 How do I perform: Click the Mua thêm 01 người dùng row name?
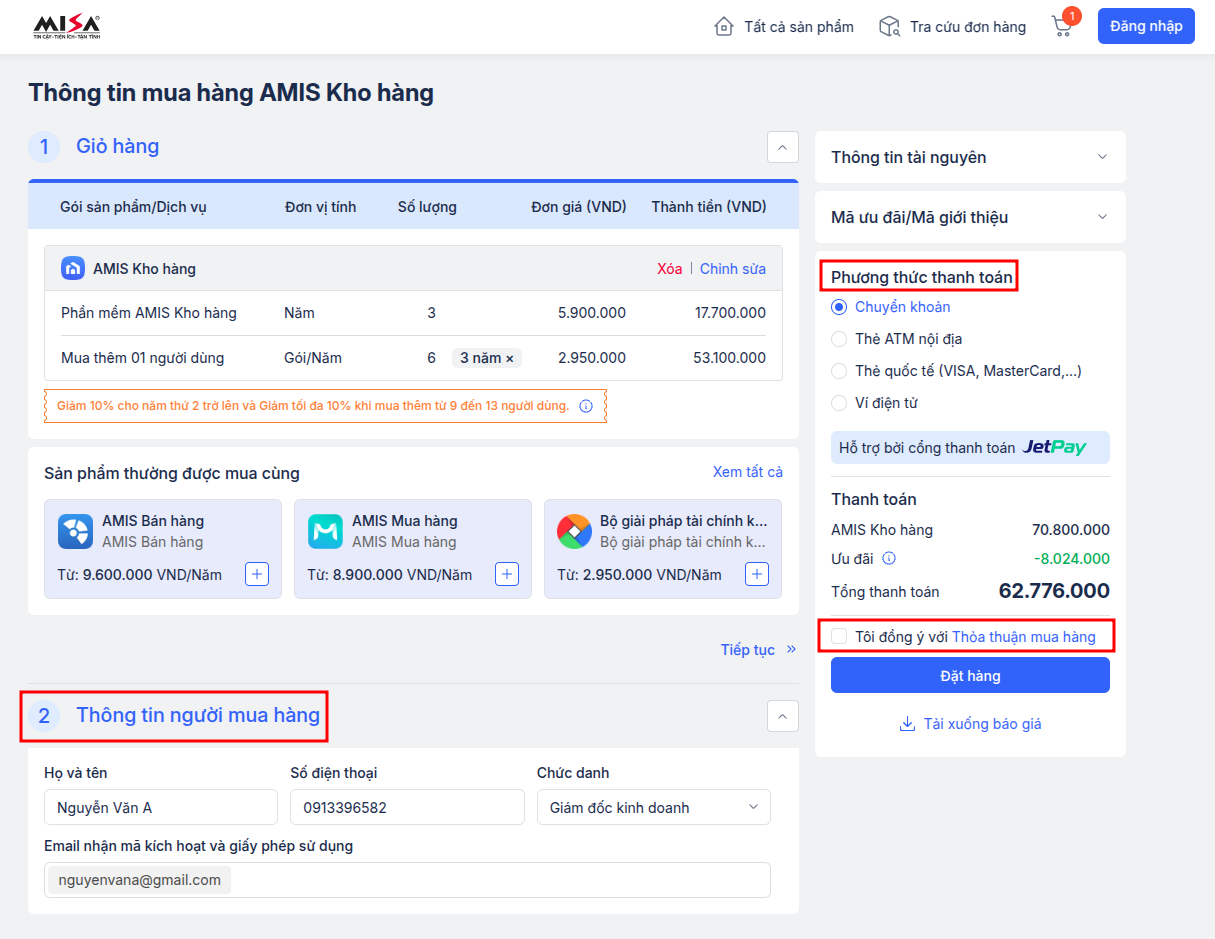click(143, 358)
